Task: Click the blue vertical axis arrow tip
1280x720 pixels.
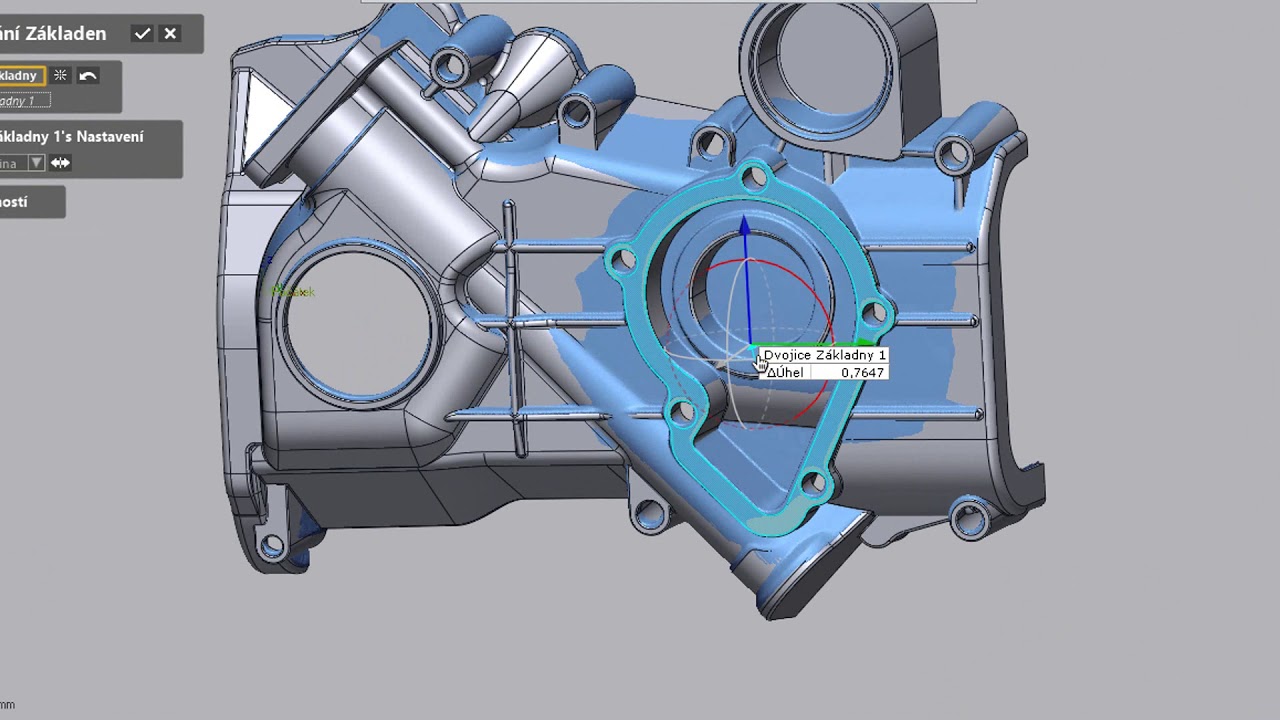Action: click(744, 225)
